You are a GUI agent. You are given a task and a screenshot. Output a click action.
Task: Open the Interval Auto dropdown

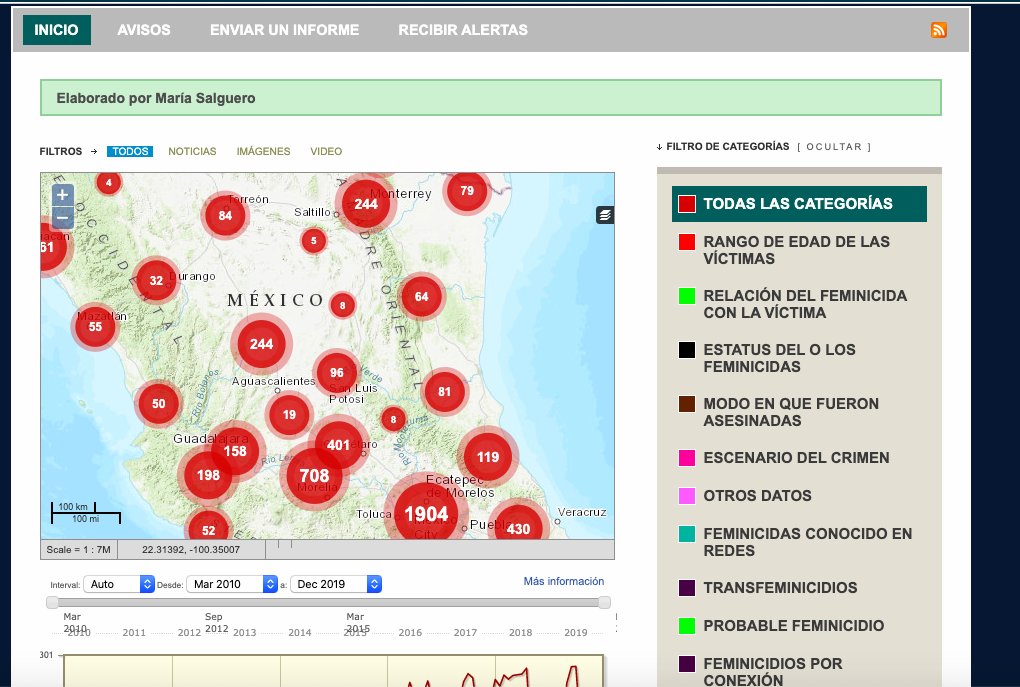tap(119, 584)
